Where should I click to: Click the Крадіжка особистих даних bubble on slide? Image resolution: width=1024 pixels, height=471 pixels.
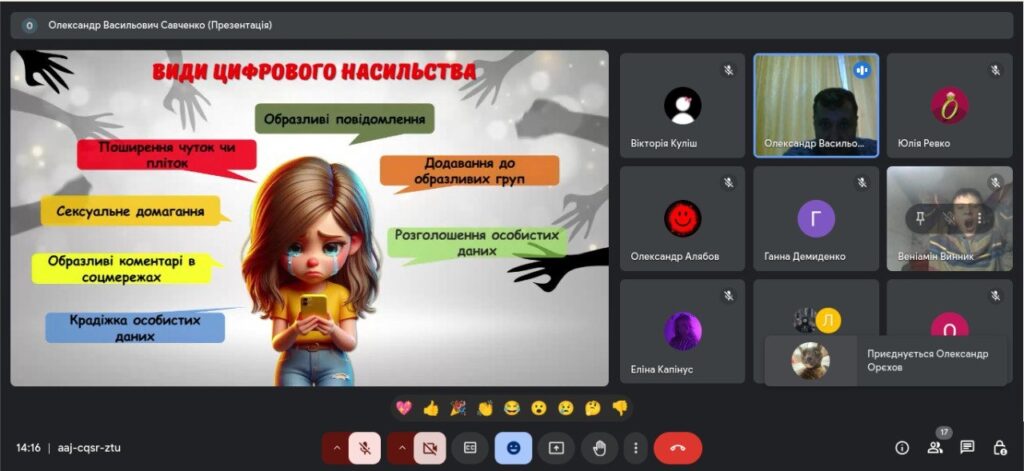(135, 328)
